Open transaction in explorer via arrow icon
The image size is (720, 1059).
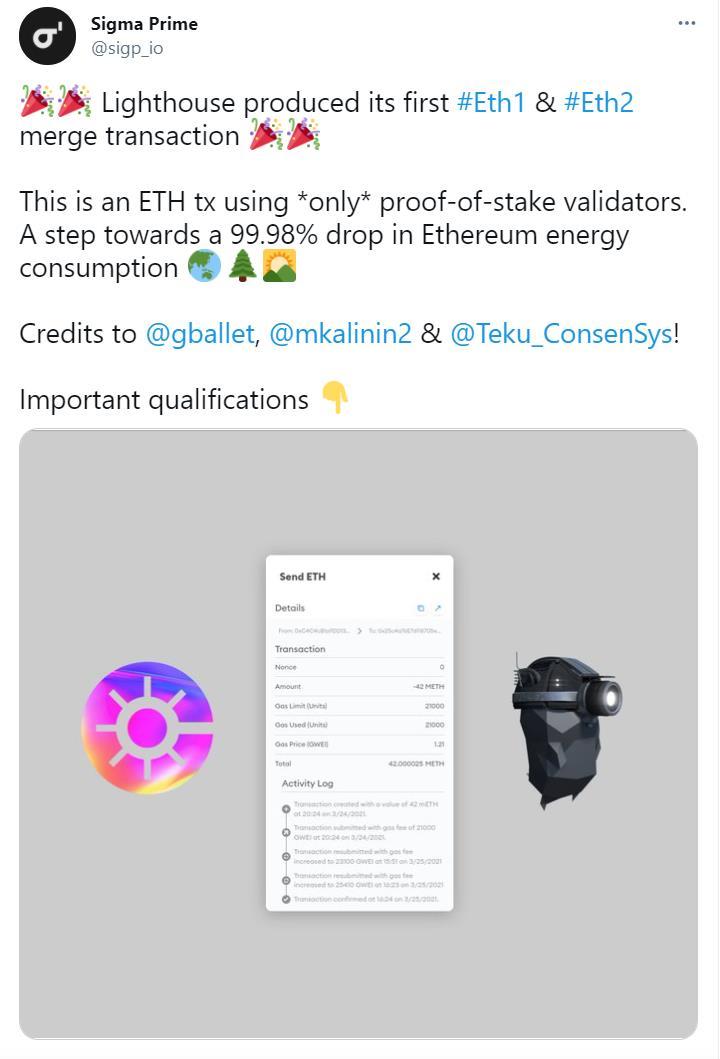pos(438,608)
